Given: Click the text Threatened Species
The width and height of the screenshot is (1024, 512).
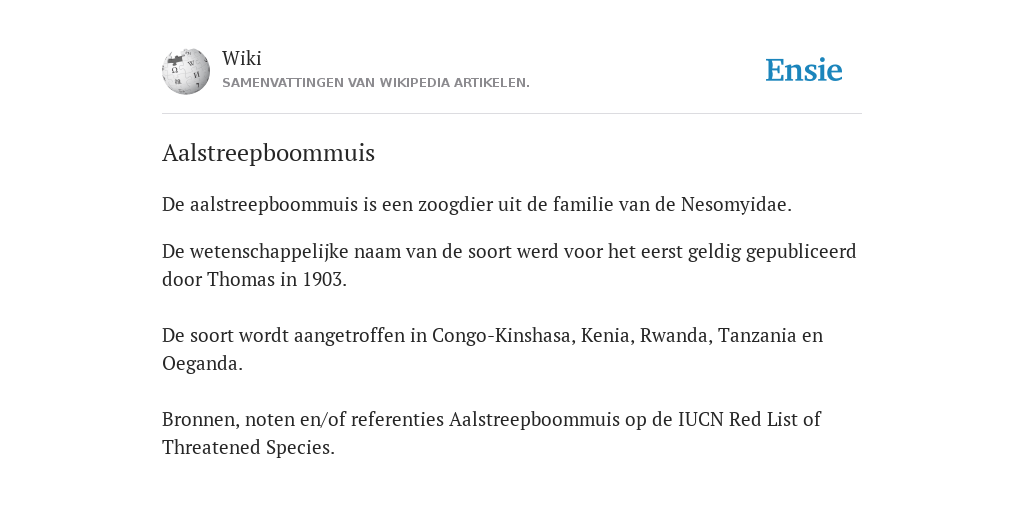Looking at the screenshot, I should click(248, 447).
